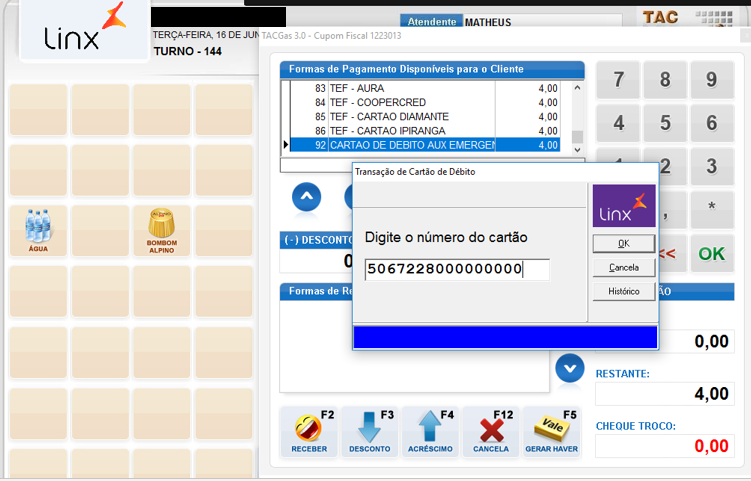The height and width of the screenshot is (481, 751).
Task: Tap keypad number 4
Action: (618, 123)
